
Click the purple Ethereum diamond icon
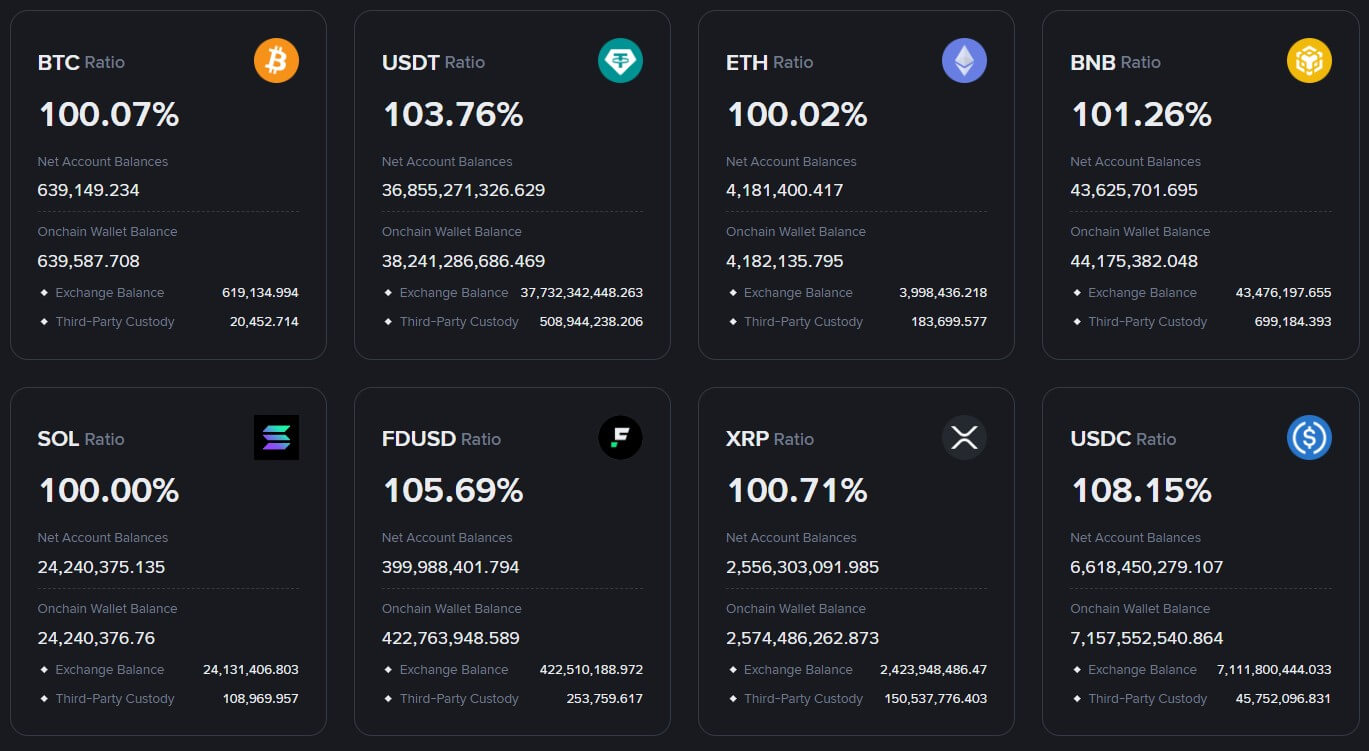click(964, 61)
